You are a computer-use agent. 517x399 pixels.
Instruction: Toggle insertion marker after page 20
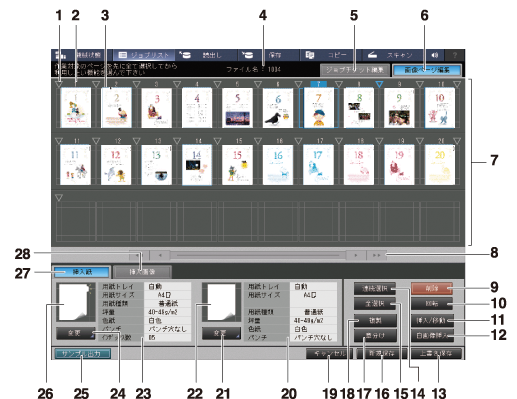[457, 141]
